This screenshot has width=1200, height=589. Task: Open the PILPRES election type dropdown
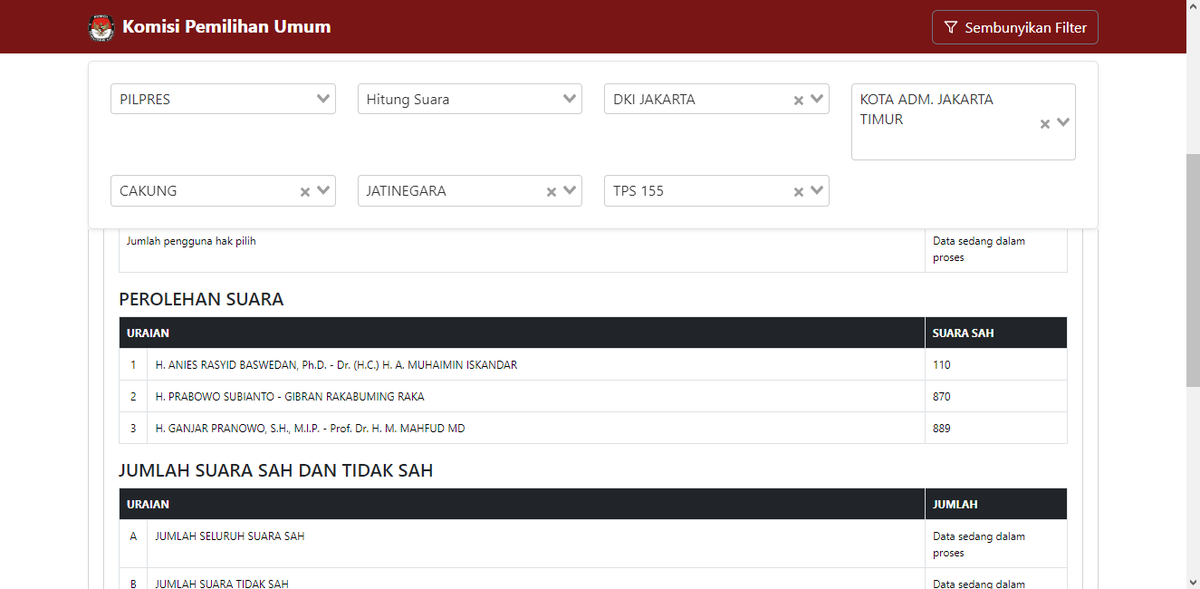point(223,99)
